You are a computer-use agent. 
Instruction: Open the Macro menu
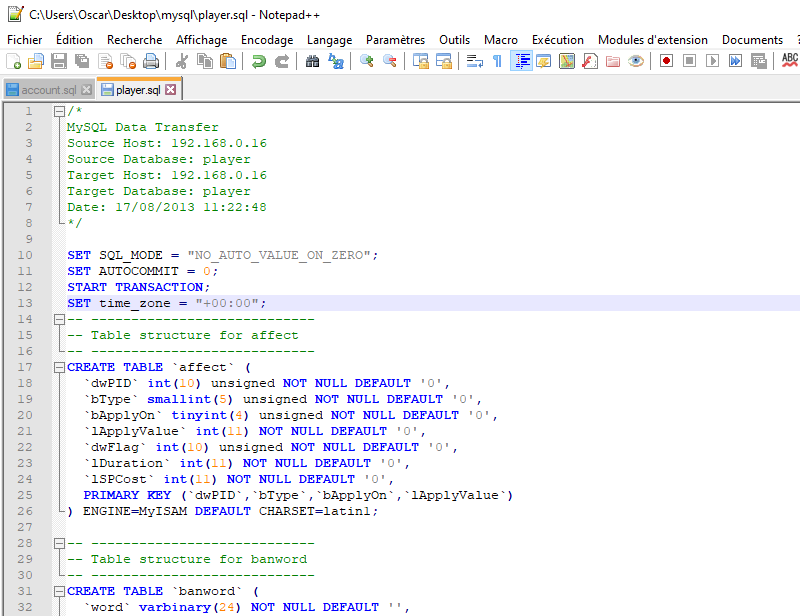pyautogui.click(x=501, y=40)
